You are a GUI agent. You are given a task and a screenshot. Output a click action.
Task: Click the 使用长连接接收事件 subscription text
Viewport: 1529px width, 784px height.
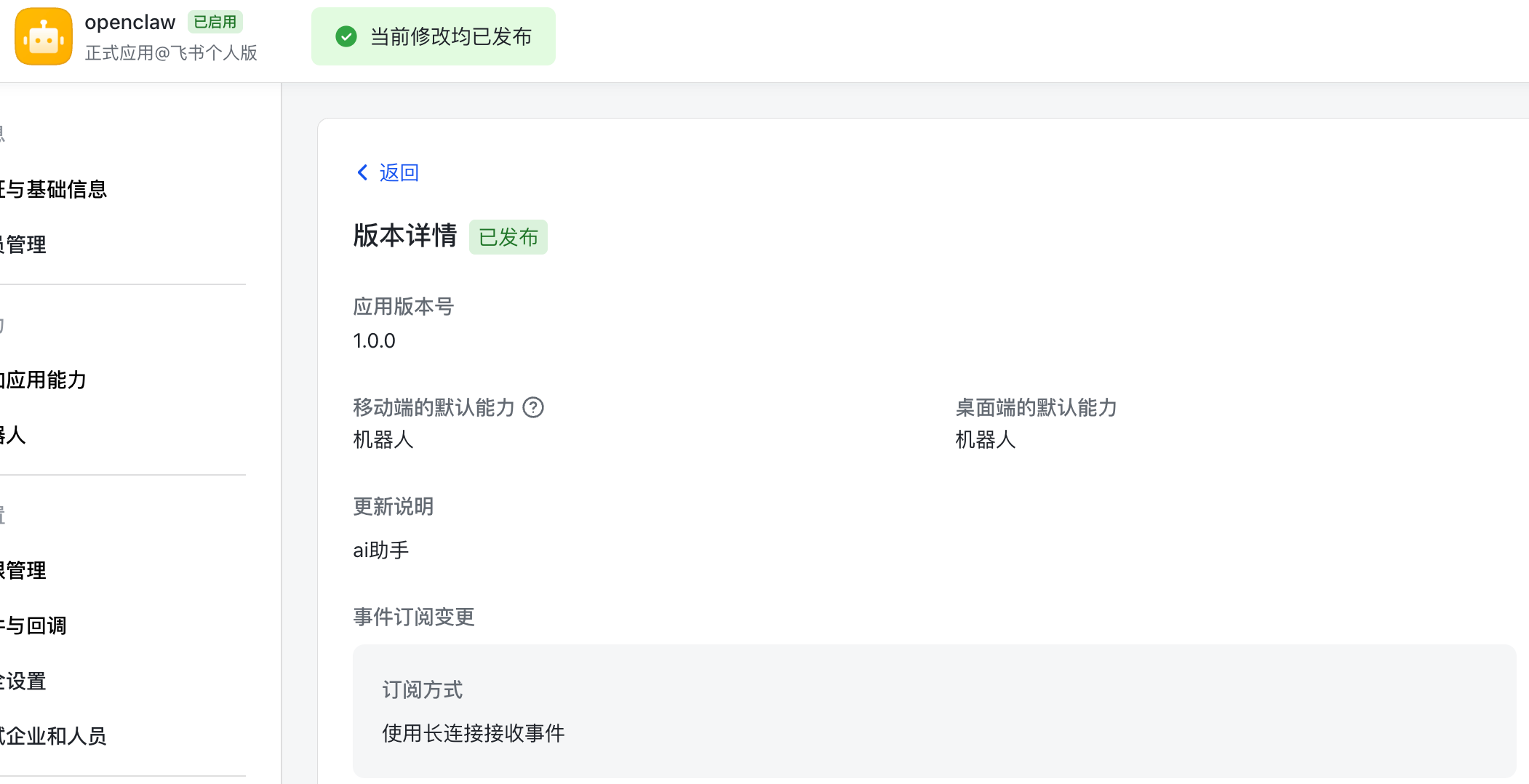473,733
